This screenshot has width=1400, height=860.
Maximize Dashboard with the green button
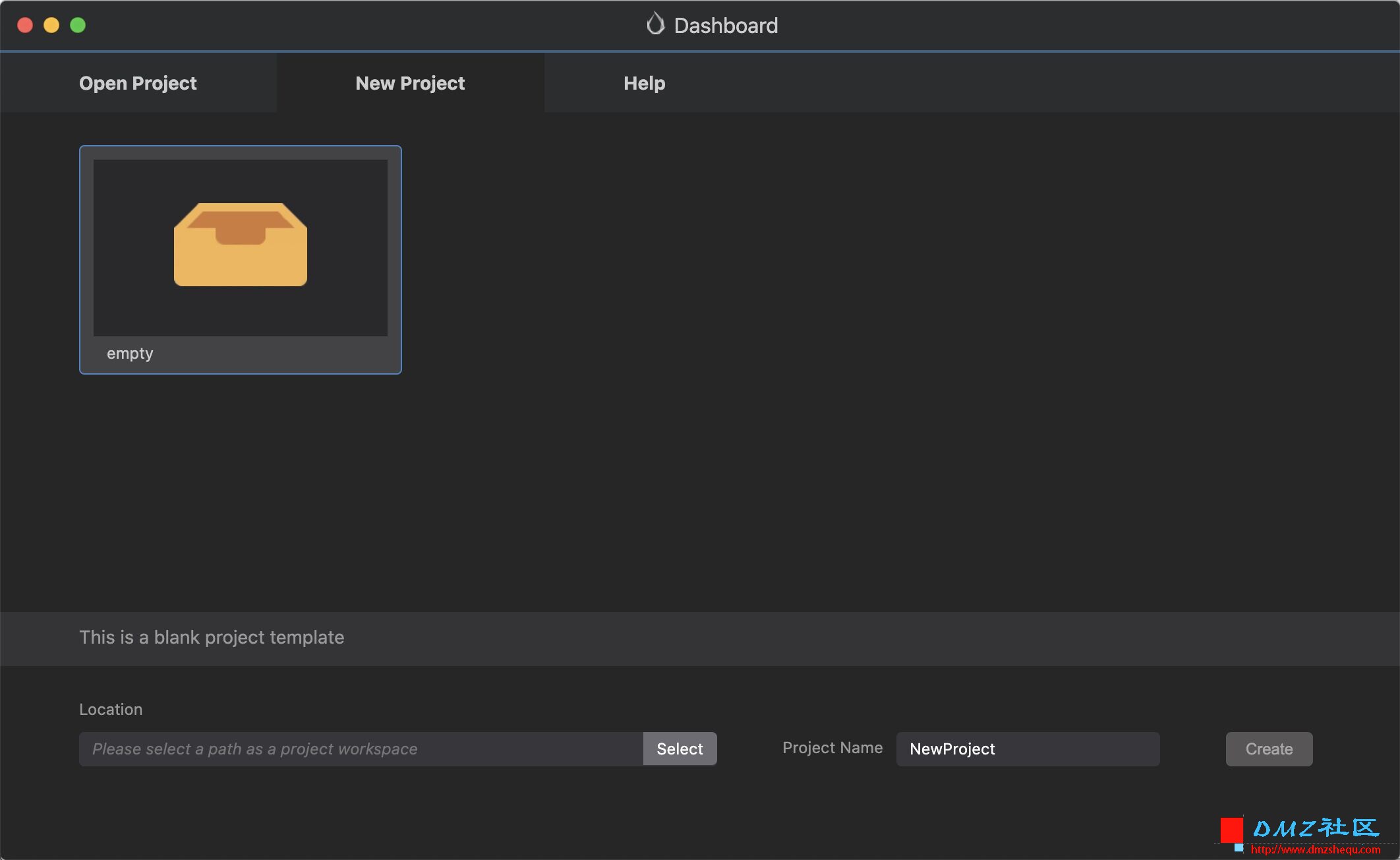coord(78,25)
